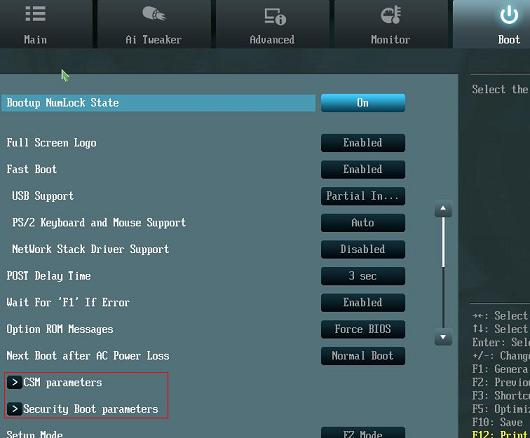Toggle Fast Boot Enabled setting
530x438 pixels.
363,169
